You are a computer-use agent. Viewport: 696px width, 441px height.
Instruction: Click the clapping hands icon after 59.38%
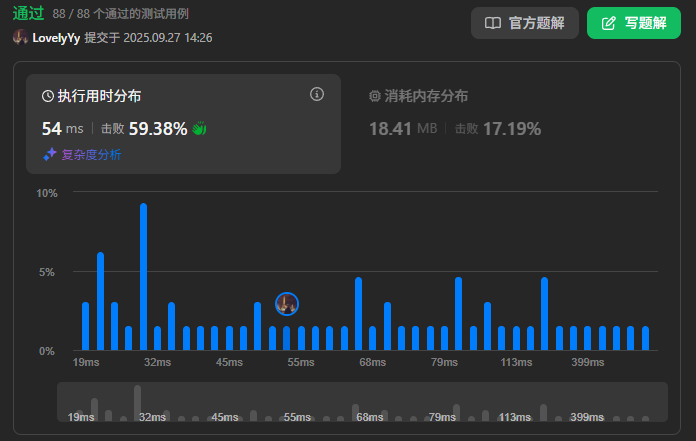(199, 128)
